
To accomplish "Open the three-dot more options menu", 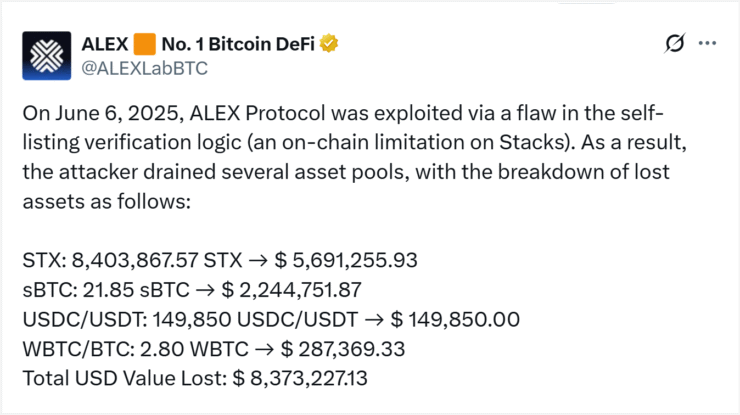I will click(x=707, y=43).
